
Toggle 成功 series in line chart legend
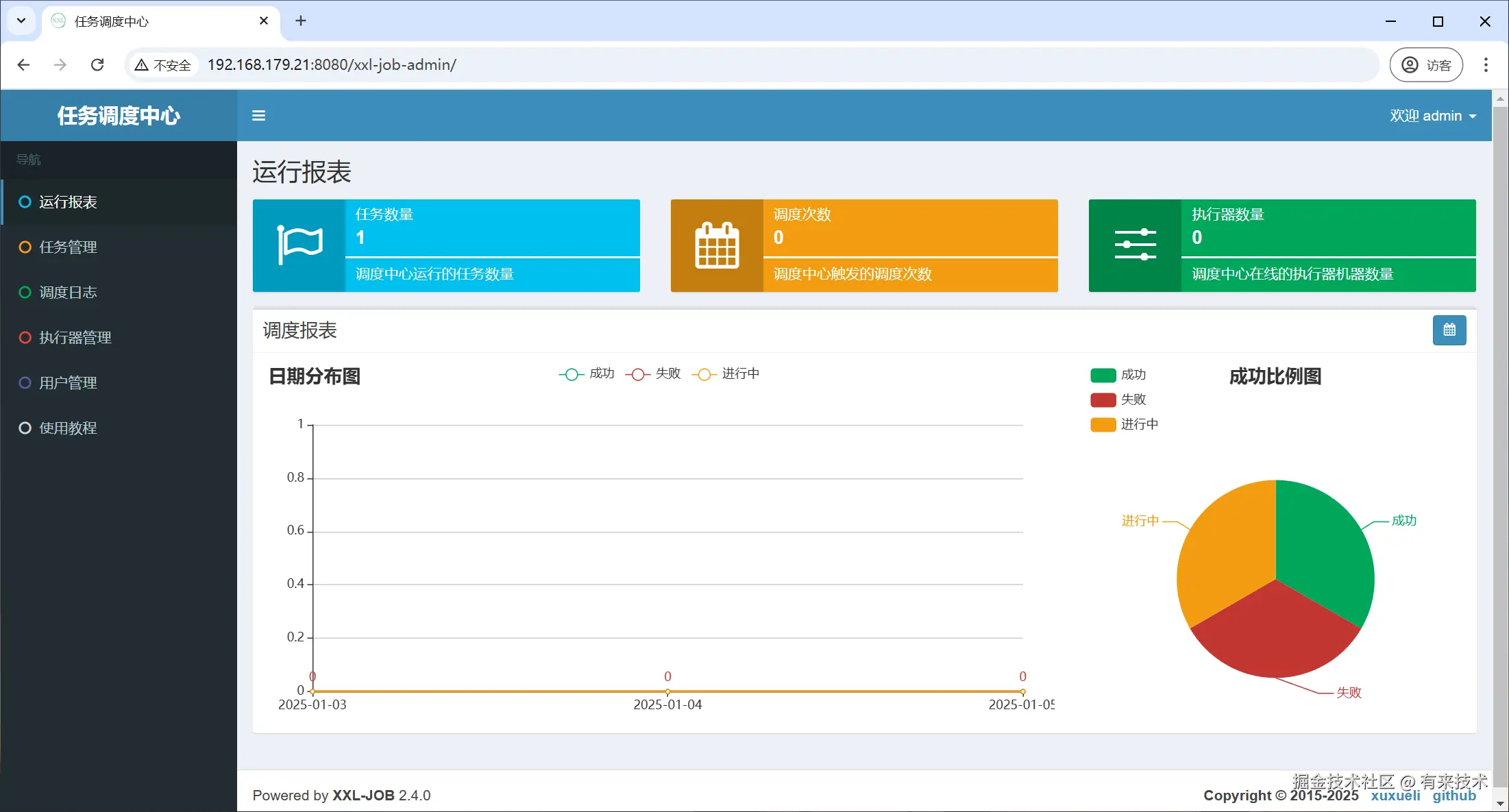(587, 373)
